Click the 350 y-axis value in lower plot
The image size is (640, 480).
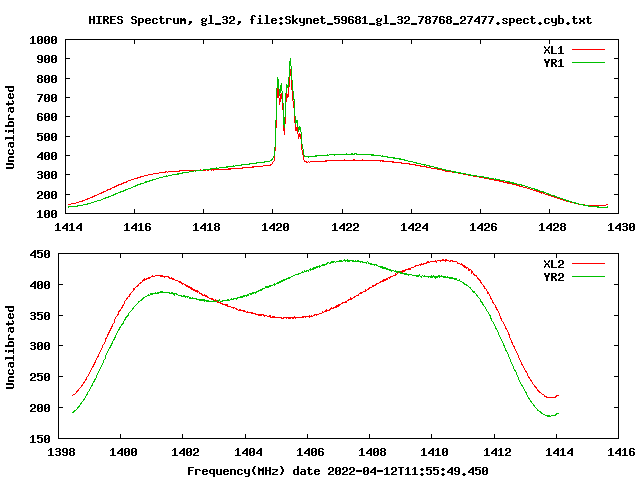tap(40, 316)
